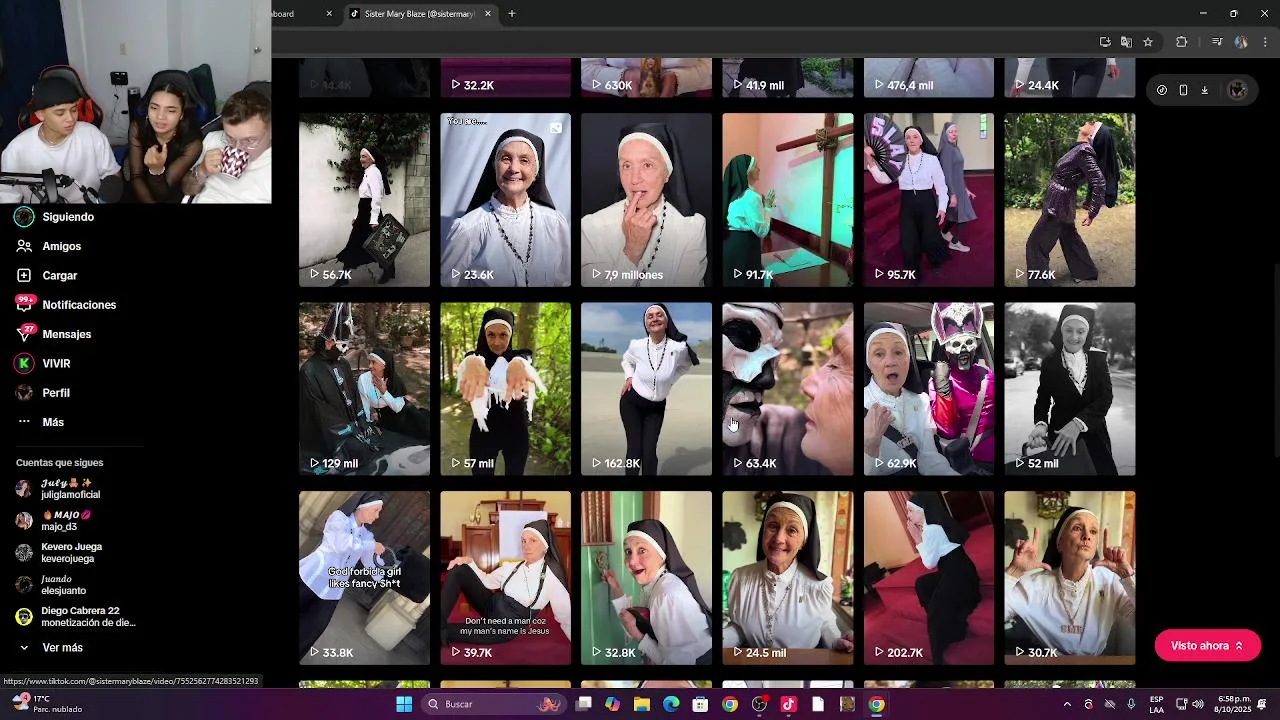The height and width of the screenshot is (720, 1280).
Task: Open the media controls icon in Chrome
Action: [1217, 42]
